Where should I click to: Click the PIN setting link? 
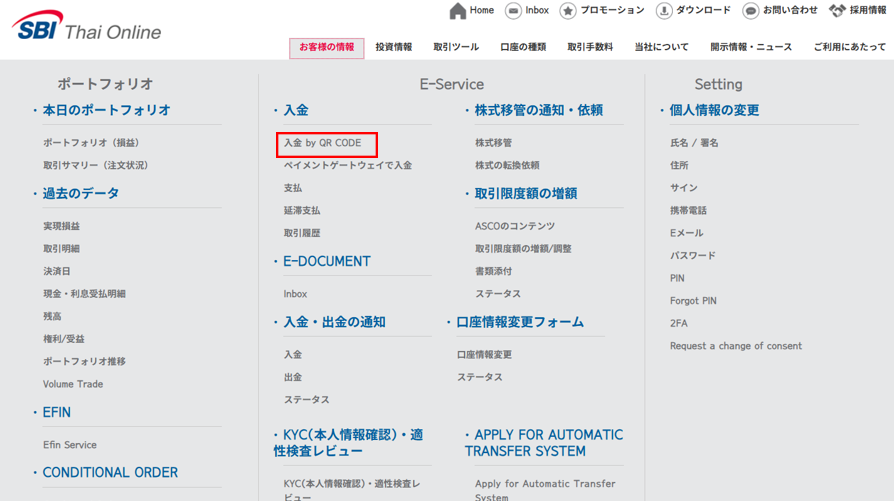click(x=677, y=278)
